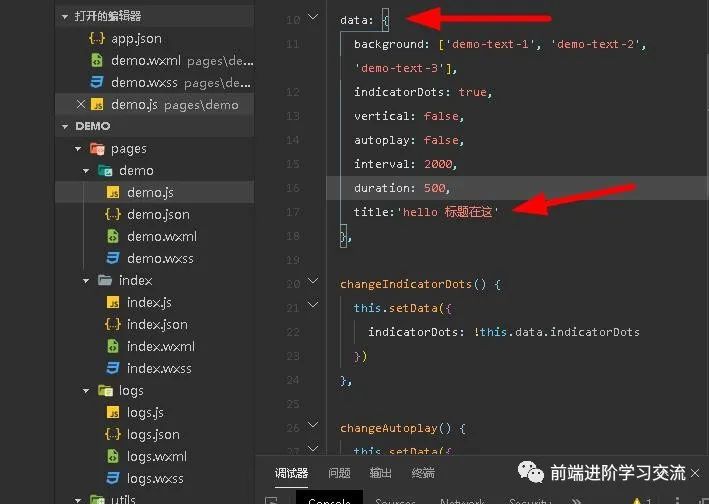Switch to the 输出 panel tab
Image resolution: width=709 pixels, height=504 pixels.
(381, 473)
